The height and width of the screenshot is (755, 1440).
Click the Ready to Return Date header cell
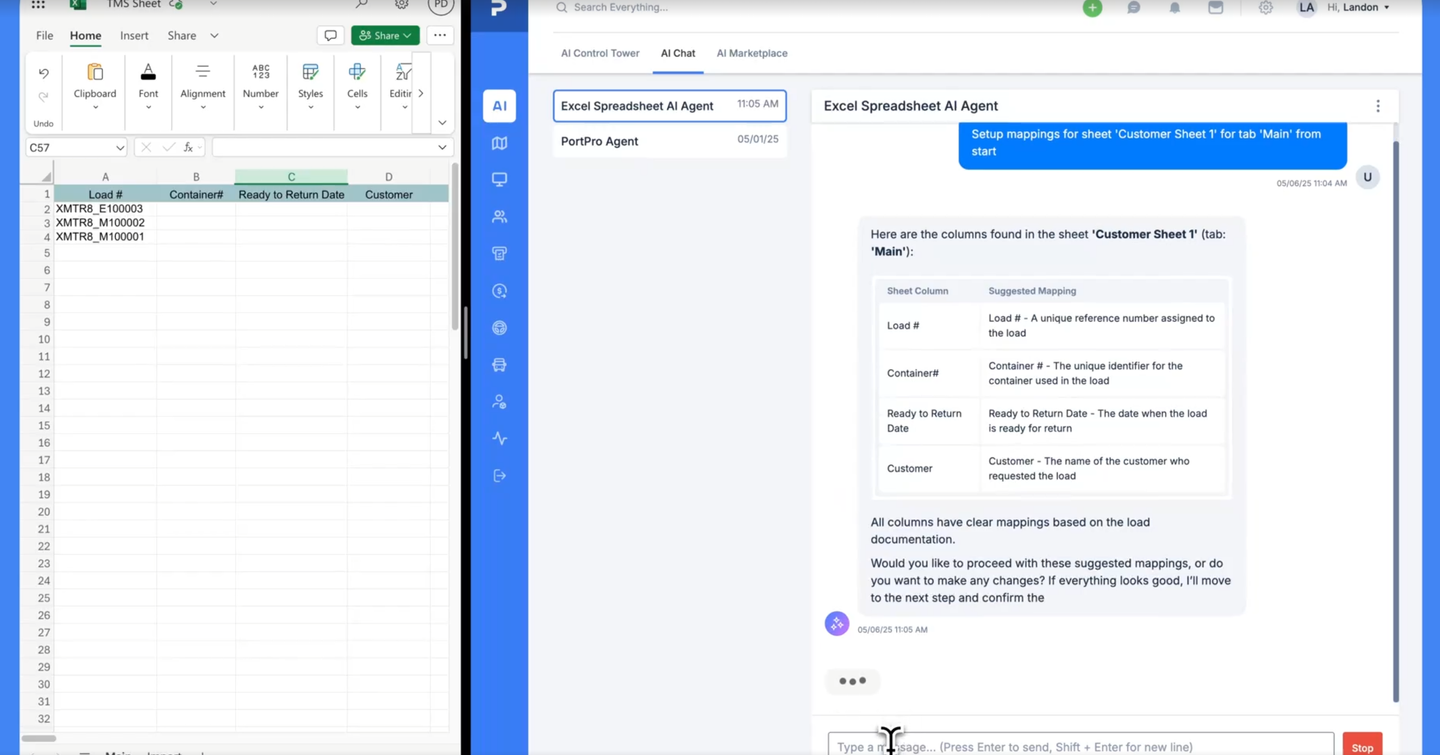(291, 194)
